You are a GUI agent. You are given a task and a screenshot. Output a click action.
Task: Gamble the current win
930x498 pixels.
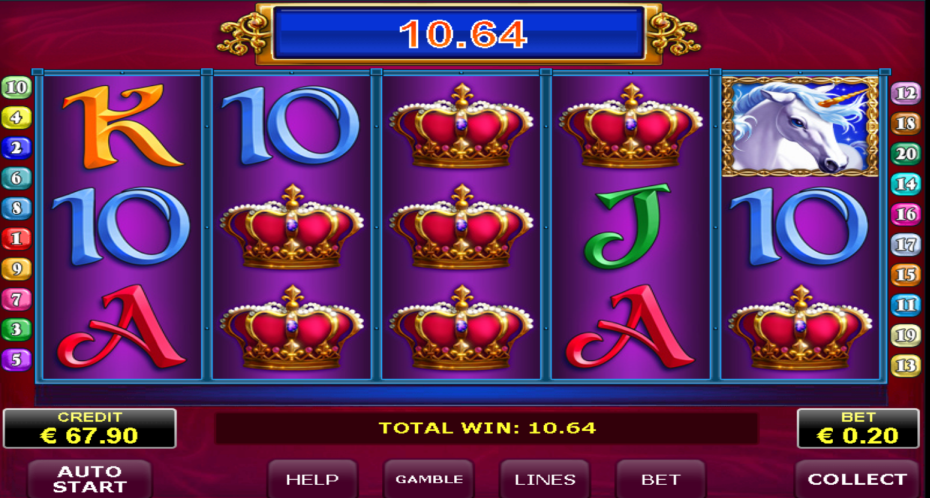(429, 479)
